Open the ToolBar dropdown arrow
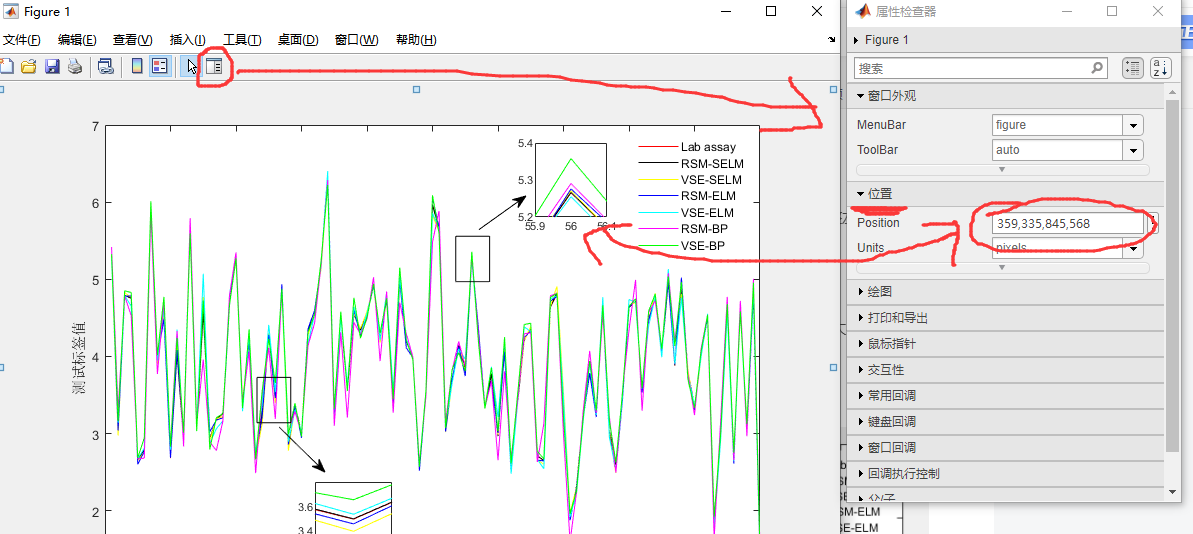Viewport: 1193px width, 534px height. pos(1134,150)
